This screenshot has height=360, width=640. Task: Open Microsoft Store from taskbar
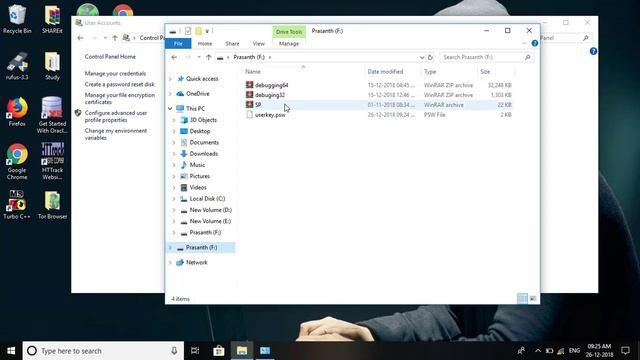(x=219, y=351)
